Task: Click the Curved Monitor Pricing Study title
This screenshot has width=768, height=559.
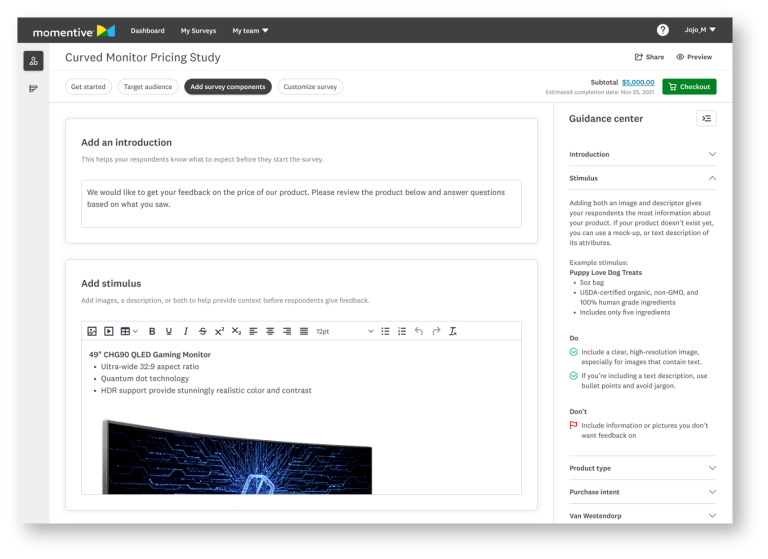Action: [143, 58]
